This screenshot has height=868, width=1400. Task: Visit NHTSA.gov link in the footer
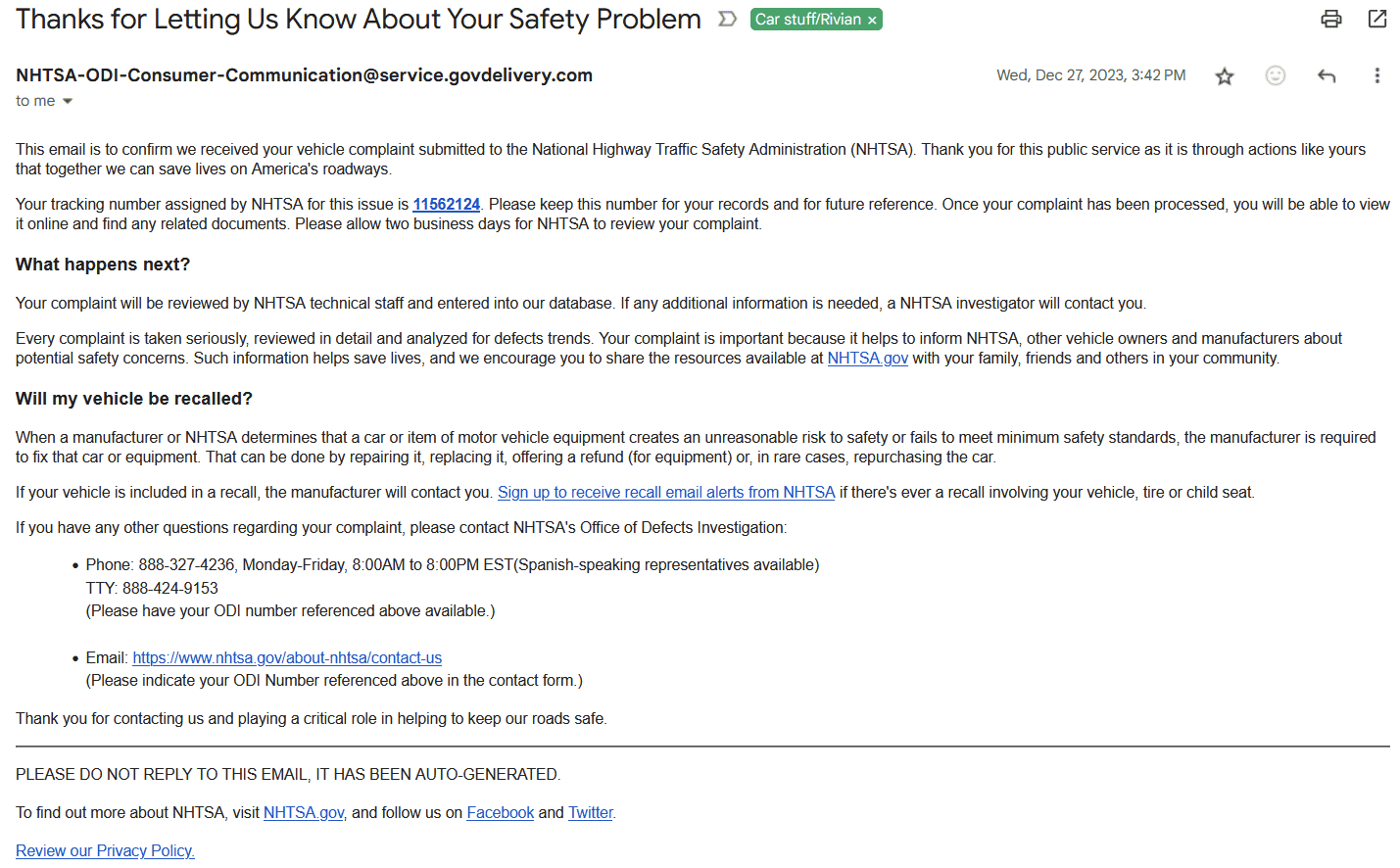click(x=304, y=813)
